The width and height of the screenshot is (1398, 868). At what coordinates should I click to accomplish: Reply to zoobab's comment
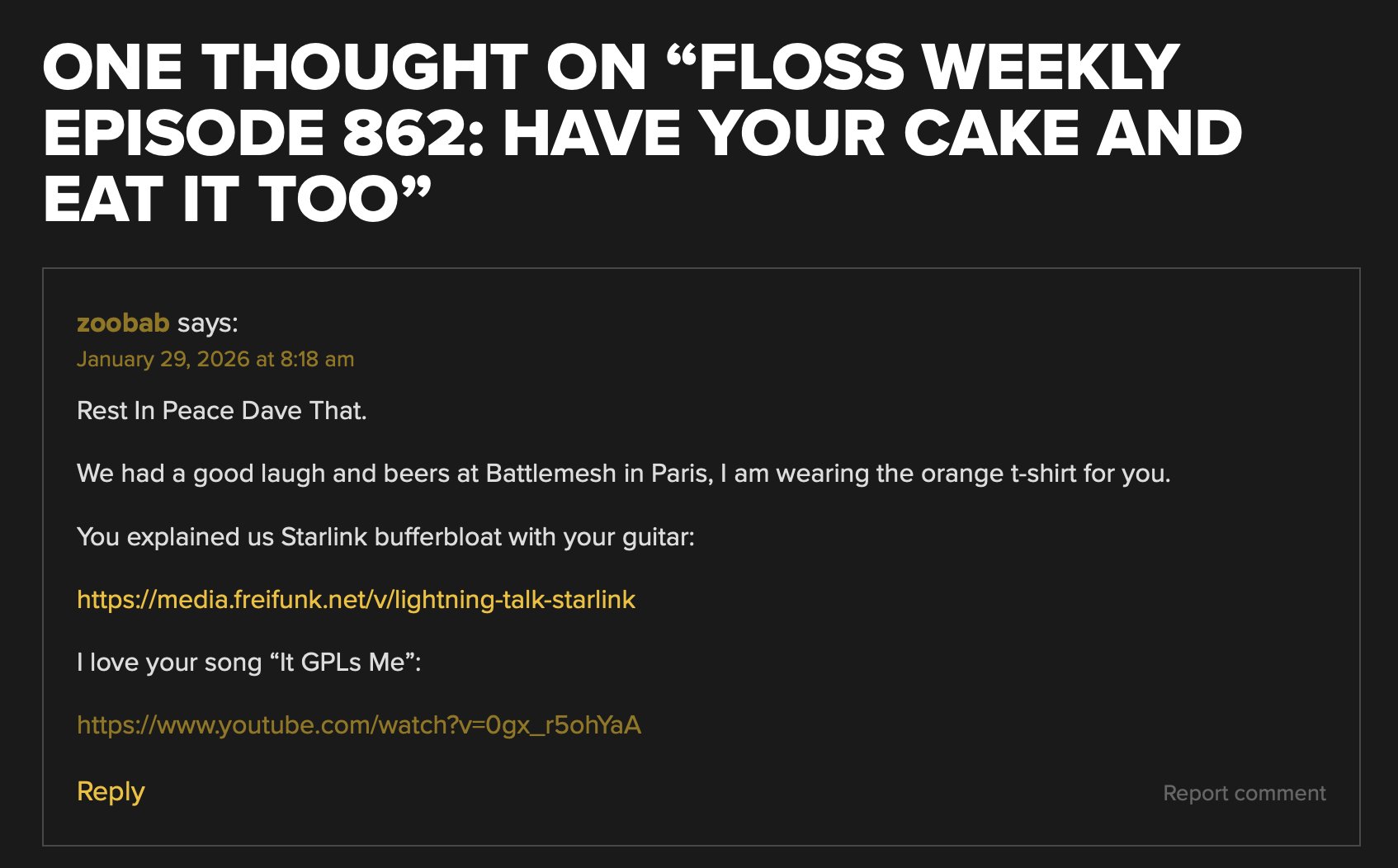pyautogui.click(x=111, y=791)
